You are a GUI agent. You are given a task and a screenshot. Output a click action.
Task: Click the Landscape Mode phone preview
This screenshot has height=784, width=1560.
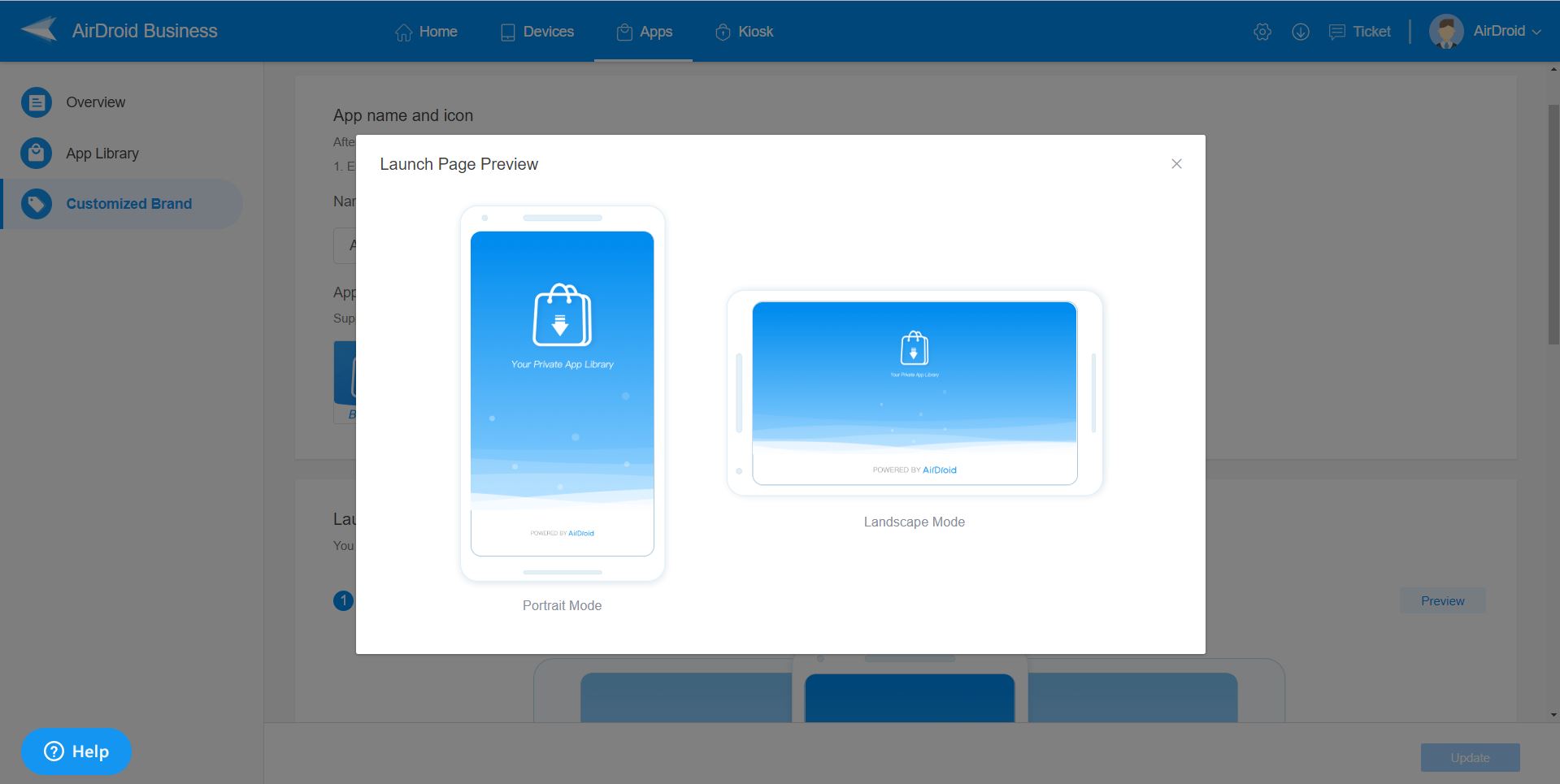[915, 393]
